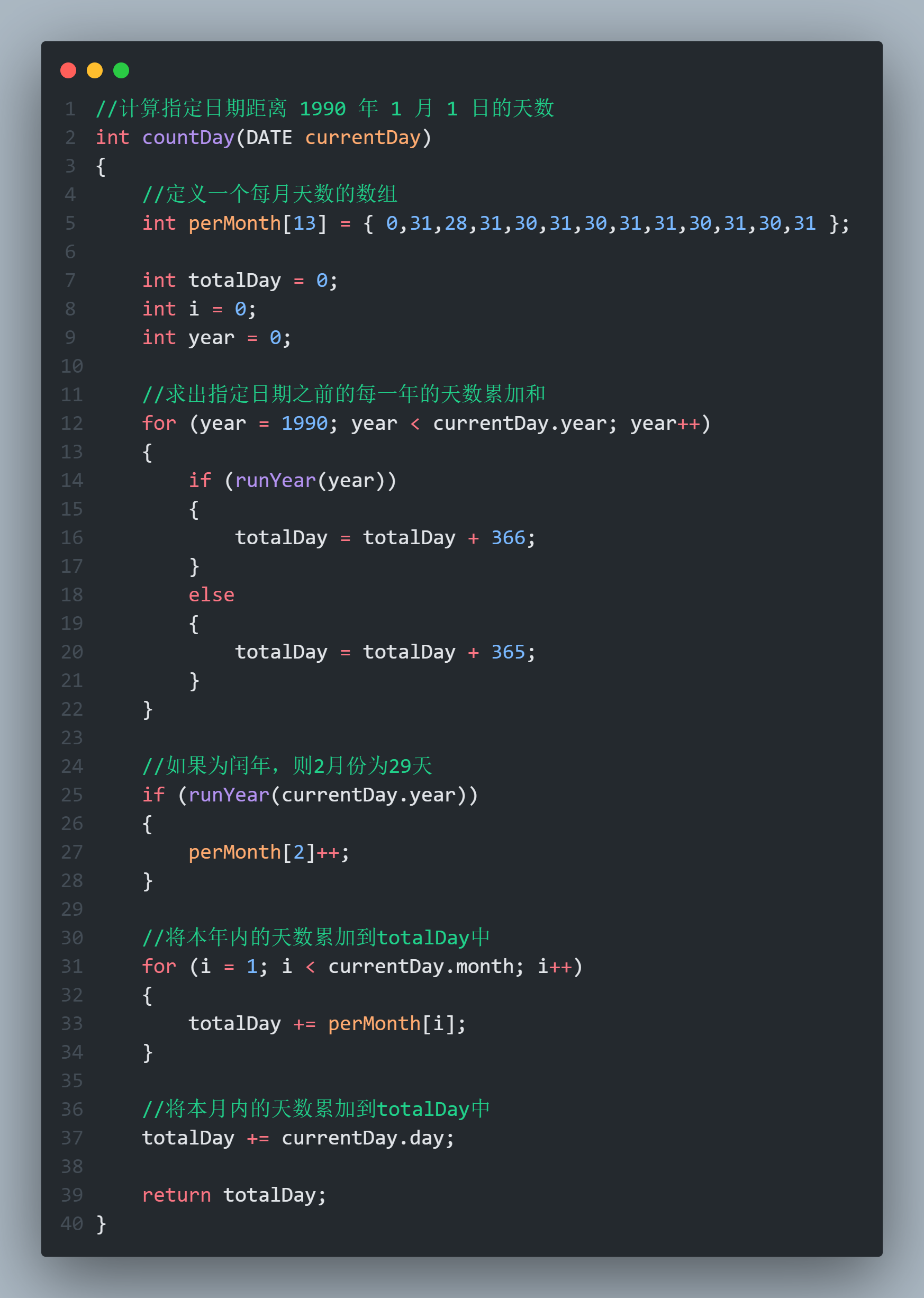The width and height of the screenshot is (924, 1298).
Task: Click the number 366
Action: [x=508, y=538]
